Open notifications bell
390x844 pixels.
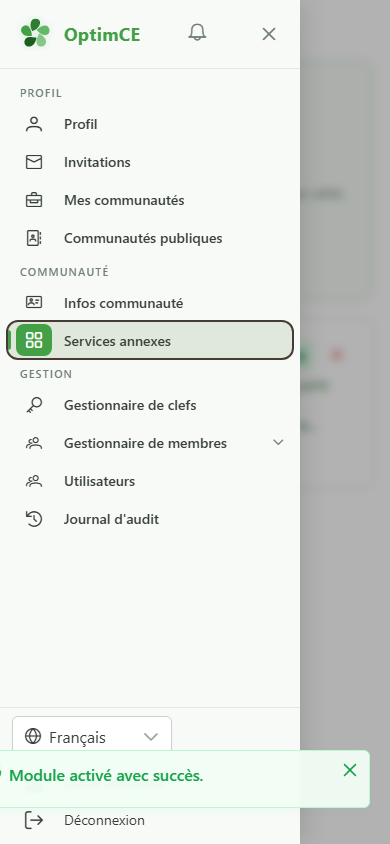pyautogui.click(x=197, y=33)
